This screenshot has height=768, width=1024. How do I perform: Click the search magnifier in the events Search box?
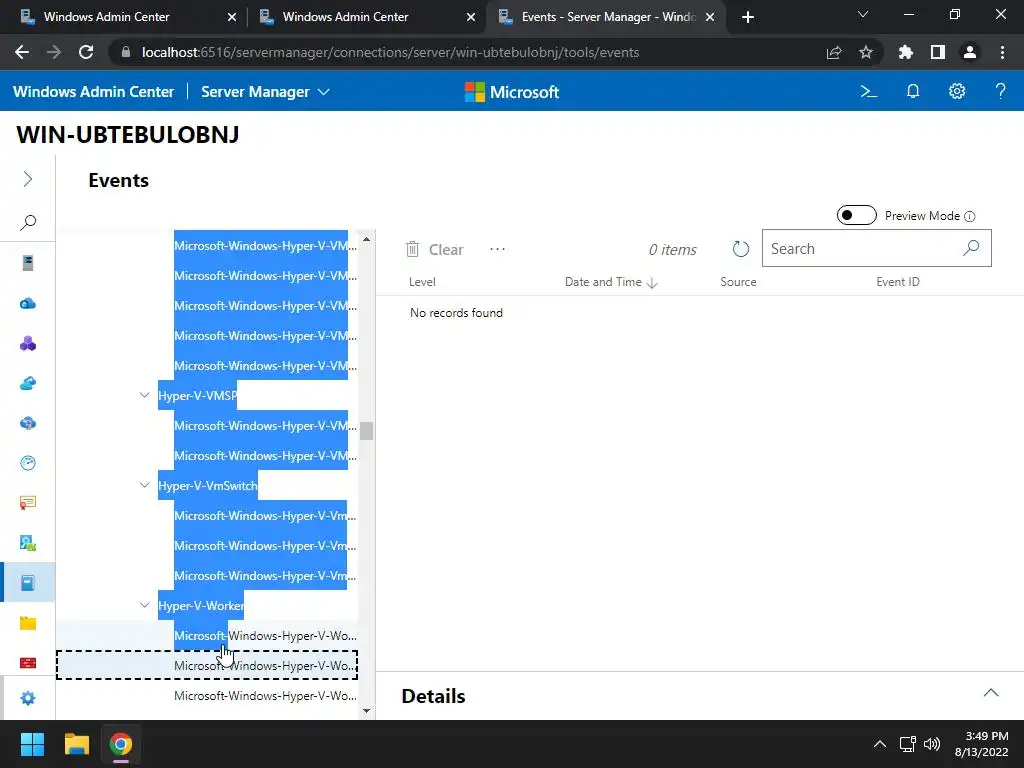(x=971, y=248)
